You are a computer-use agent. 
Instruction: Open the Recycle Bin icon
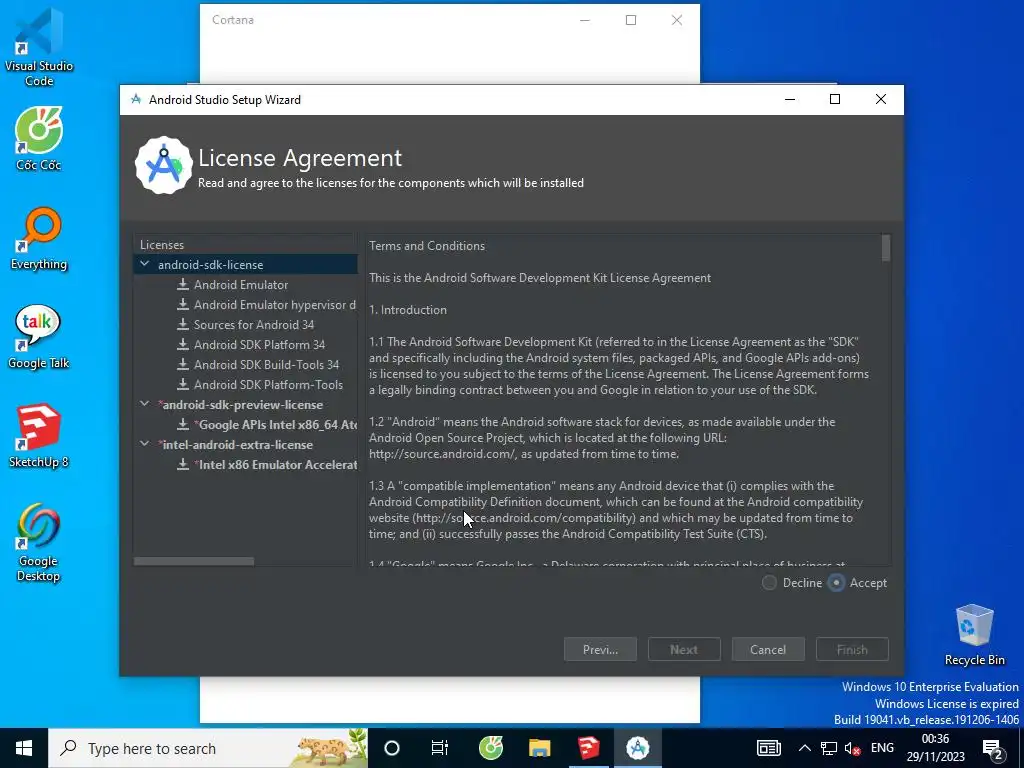pyautogui.click(x=974, y=635)
